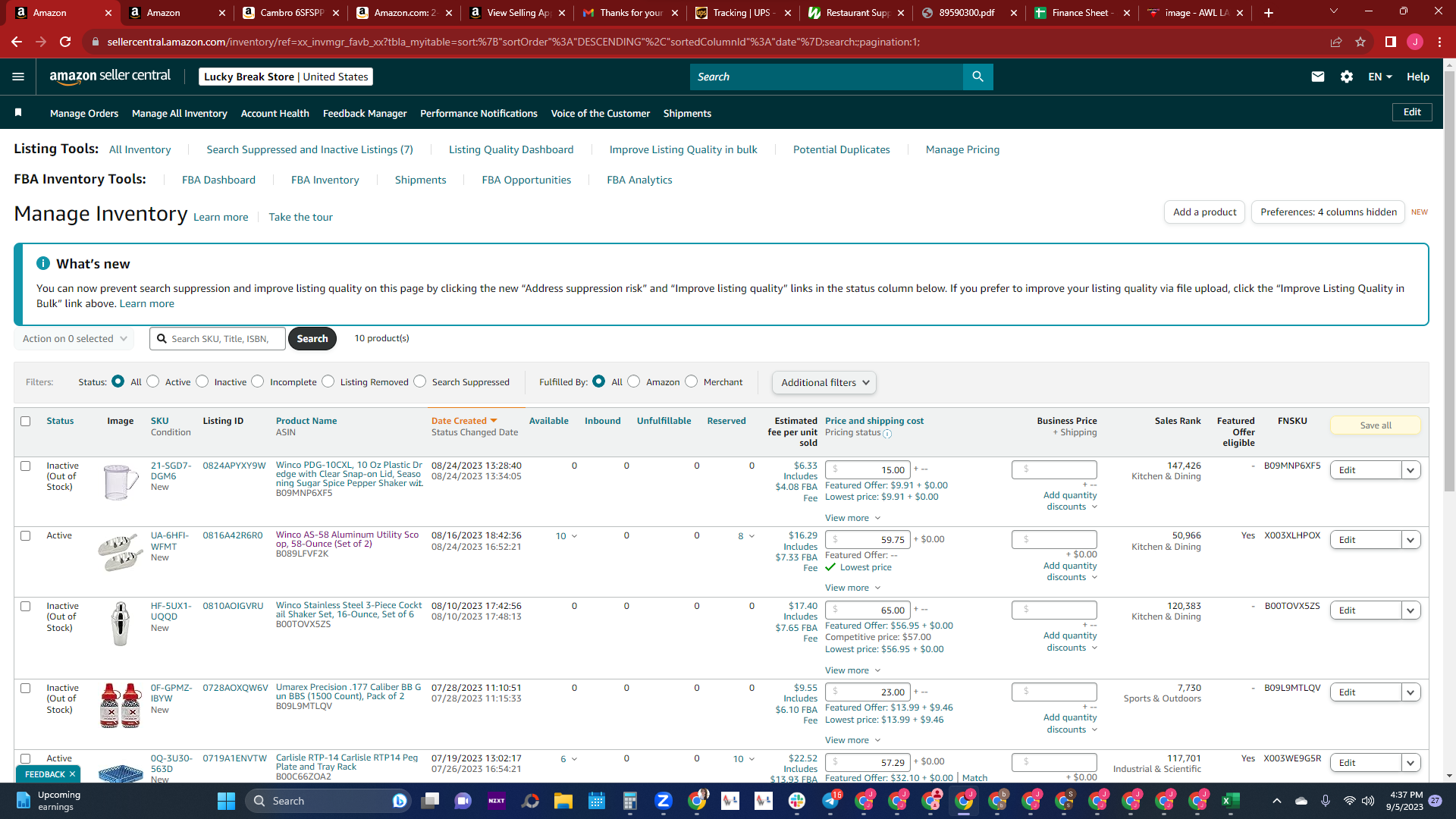The height and width of the screenshot is (819, 1456).
Task: Open a new browser tab
Action: click(1269, 13)
